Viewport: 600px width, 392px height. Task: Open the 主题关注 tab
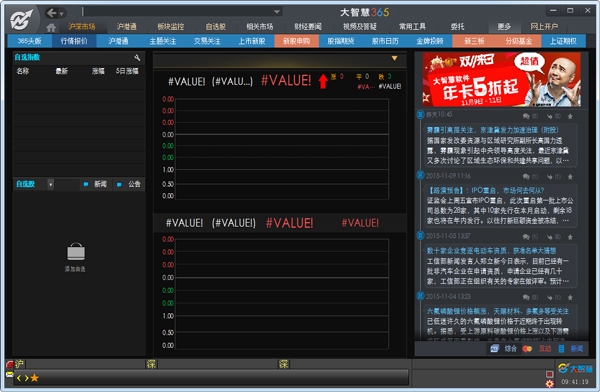pyautogui.click(x=163, y=41)
